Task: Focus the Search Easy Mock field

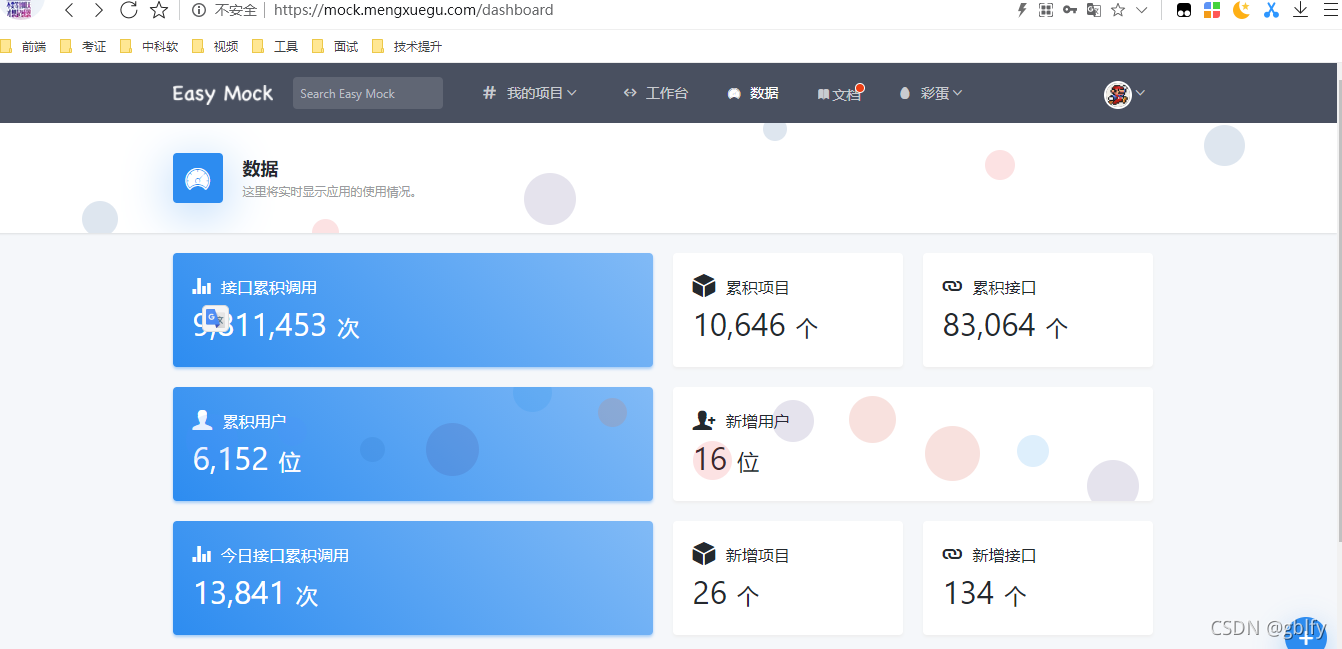Action: (368, 93)
